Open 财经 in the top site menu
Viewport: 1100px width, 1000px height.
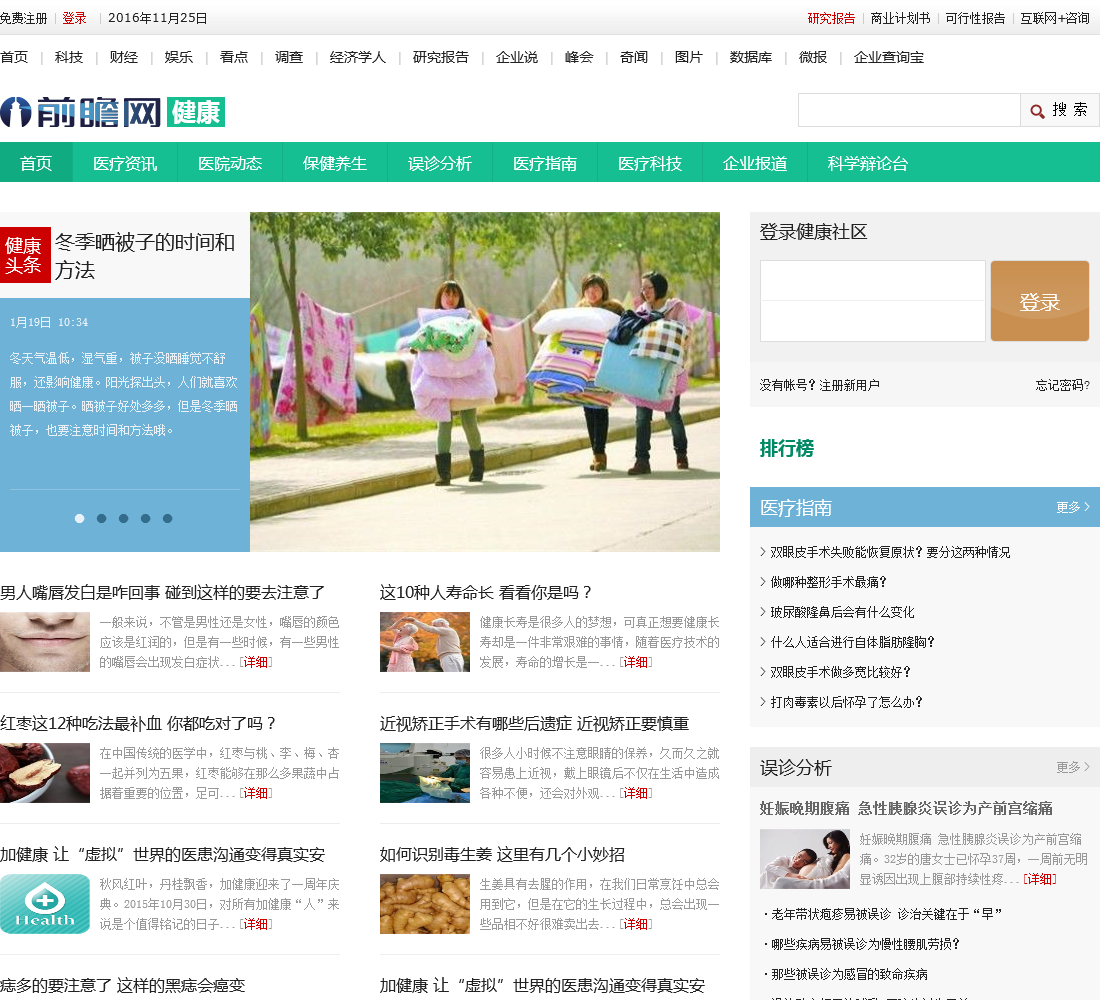123,57
